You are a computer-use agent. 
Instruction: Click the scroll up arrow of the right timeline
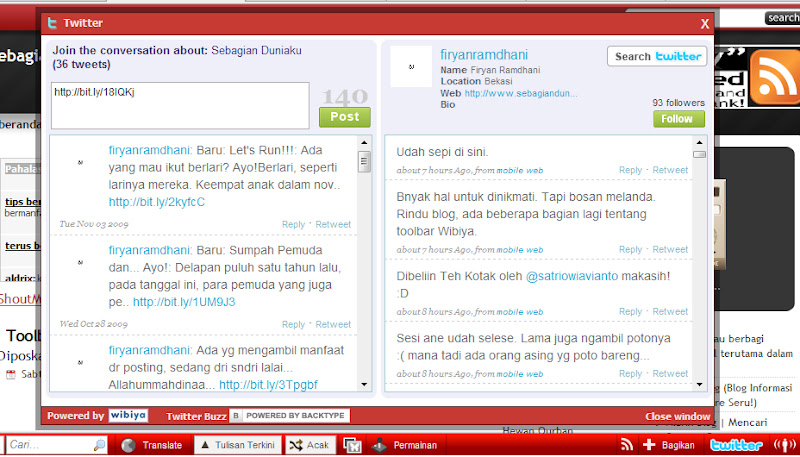(x=699, y=143)
